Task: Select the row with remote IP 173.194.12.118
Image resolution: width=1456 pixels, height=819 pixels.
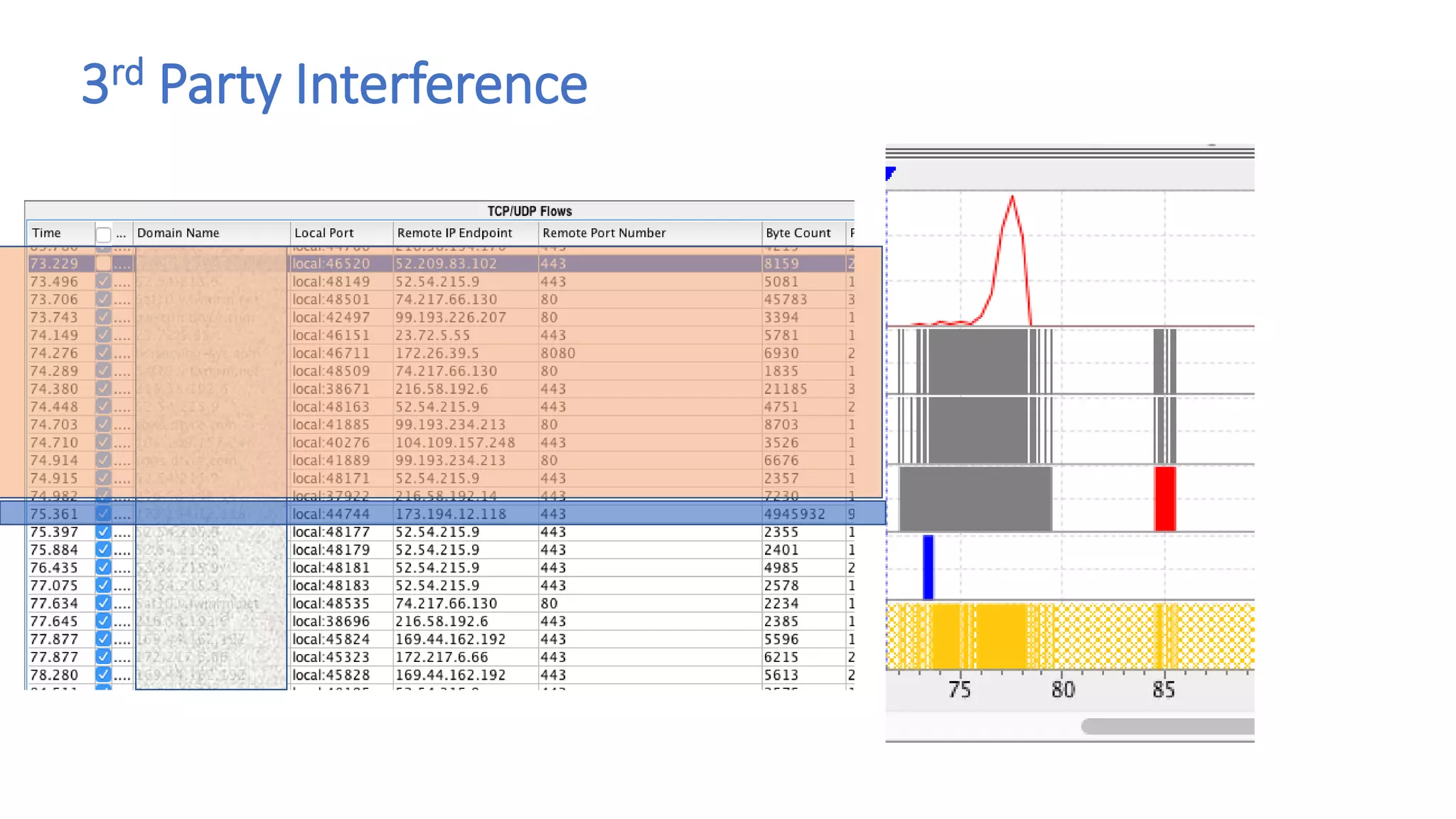Action: click(x=441, y=513)
